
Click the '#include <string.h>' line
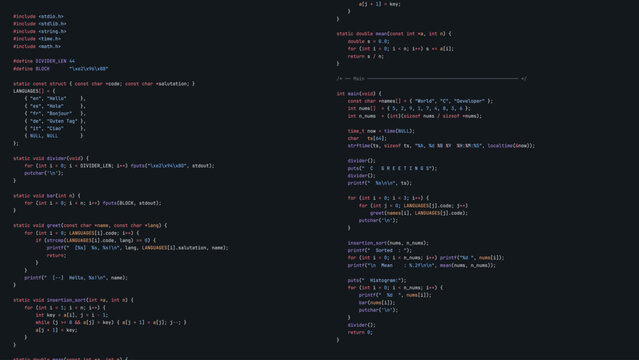(40, 31)
